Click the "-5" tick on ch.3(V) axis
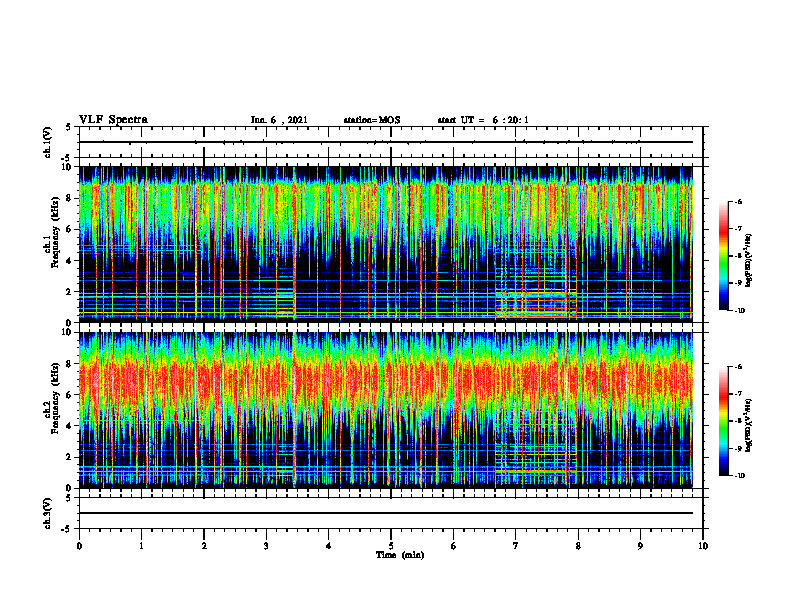Image resolution: width=792 pixels, height=612 pixels. coord(67,529)
